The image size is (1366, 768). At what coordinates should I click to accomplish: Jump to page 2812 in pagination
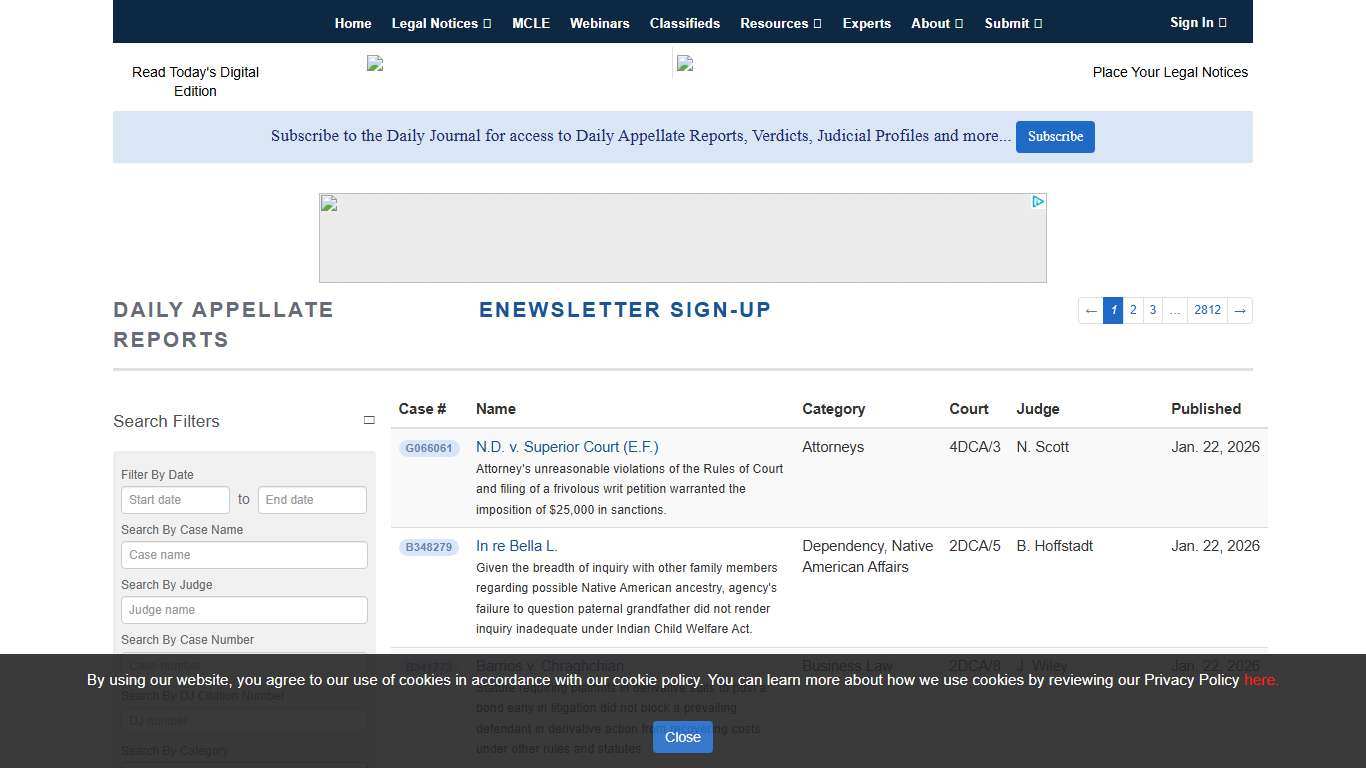coord(1207,311)
